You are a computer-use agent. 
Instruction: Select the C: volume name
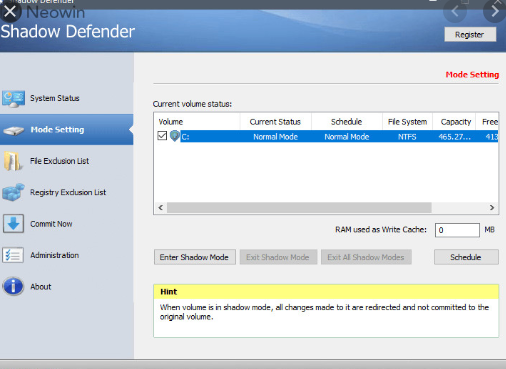(185, 137)
